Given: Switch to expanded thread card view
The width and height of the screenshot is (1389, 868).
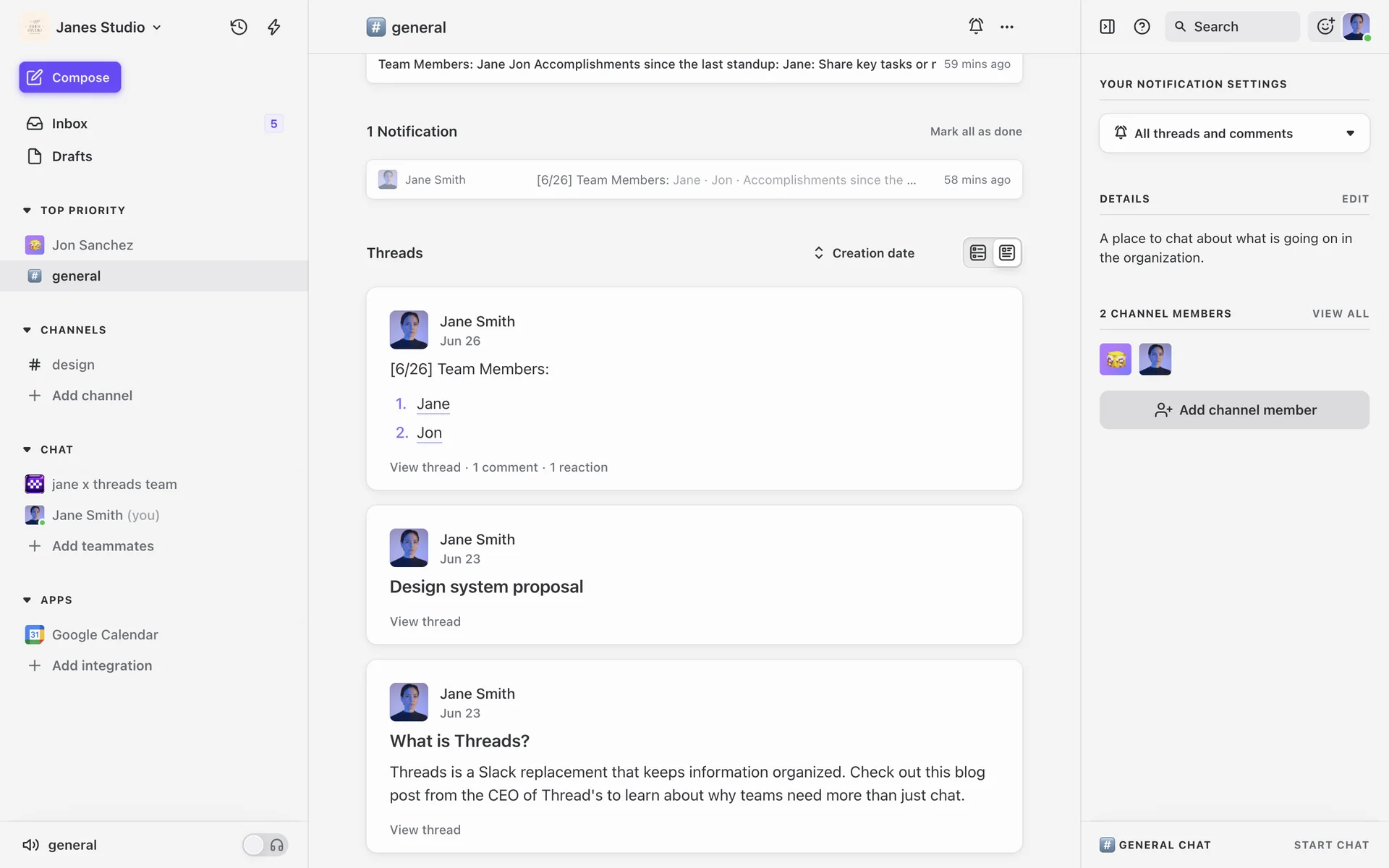Looking at the screenshot, I should click(1007, 252).
